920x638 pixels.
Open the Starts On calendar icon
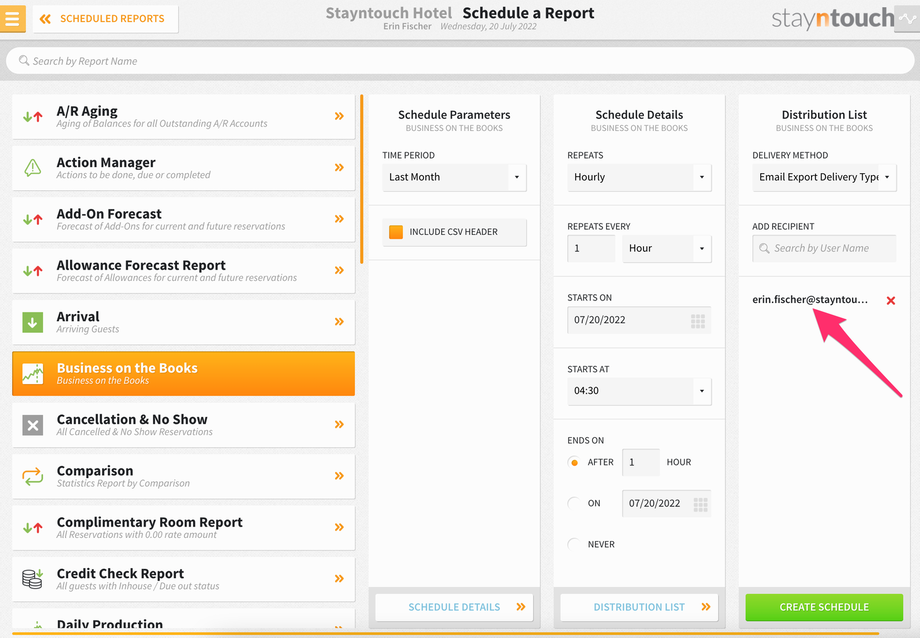pyautogui.click(x=698, y=321)
